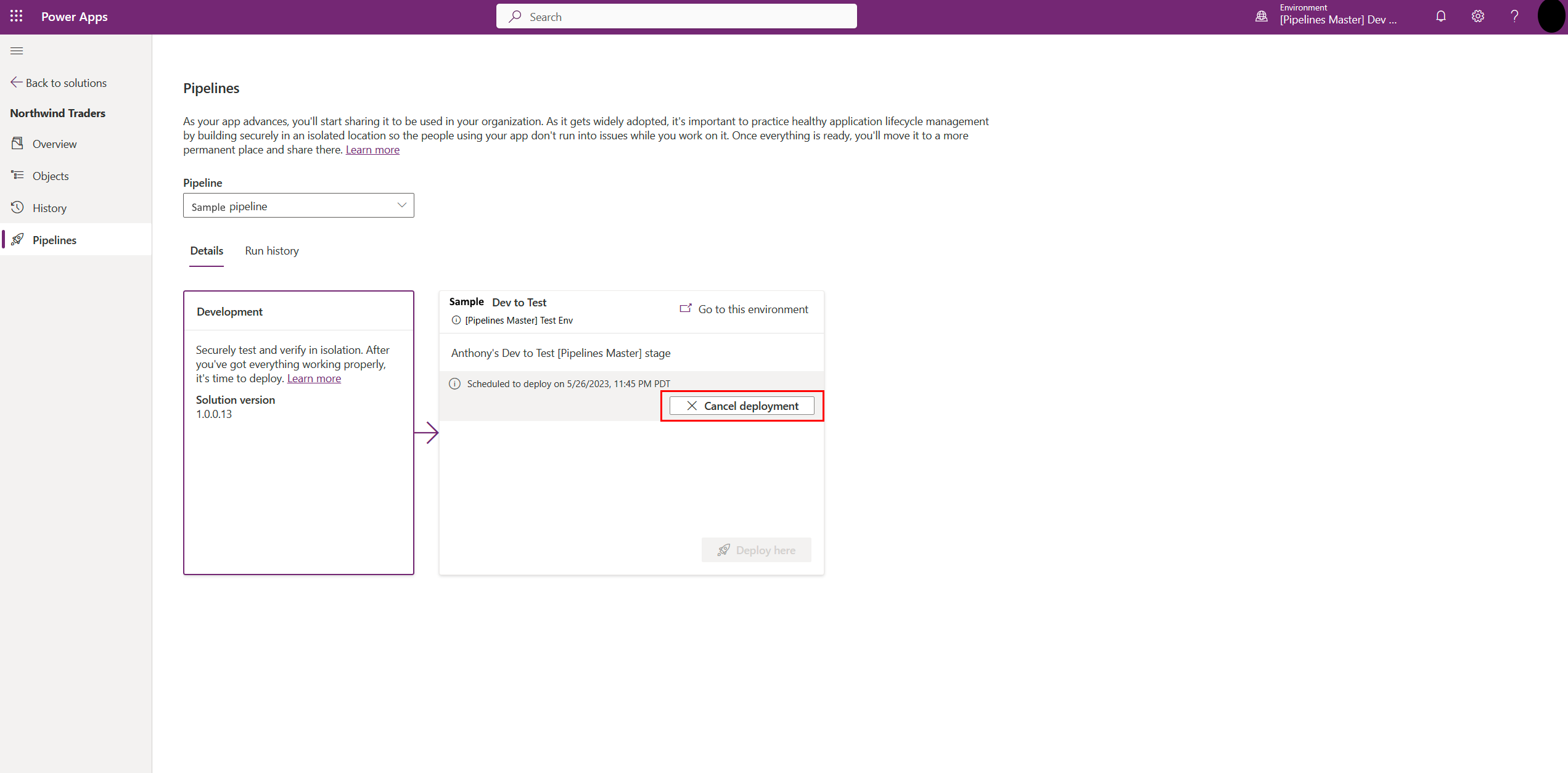Select the Details tab
1568x773 pixels.
click(207, 250)
